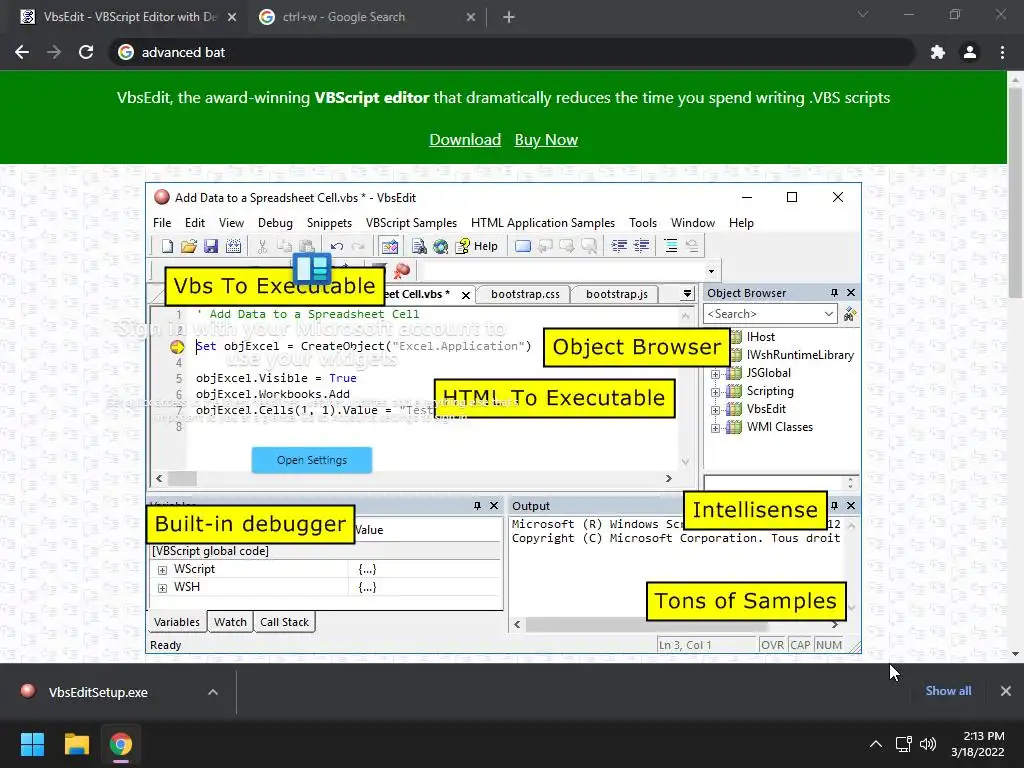1024x768 pixels.
Task: Click the globe icon in VbsEdit toolbar
Action: click(x=441, y=246)
